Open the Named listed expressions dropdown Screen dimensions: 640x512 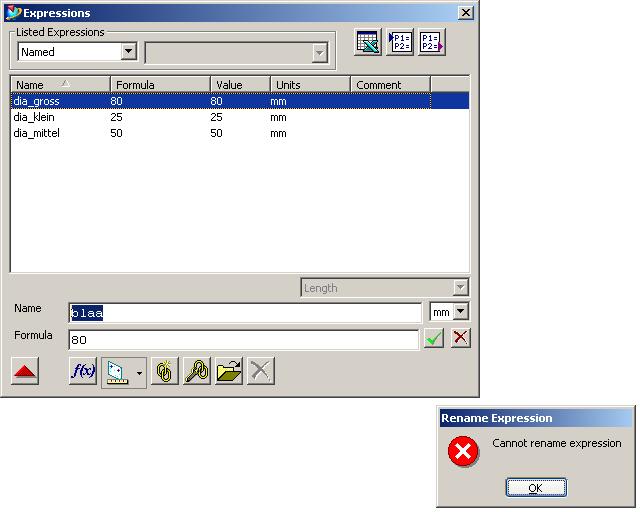129,52
